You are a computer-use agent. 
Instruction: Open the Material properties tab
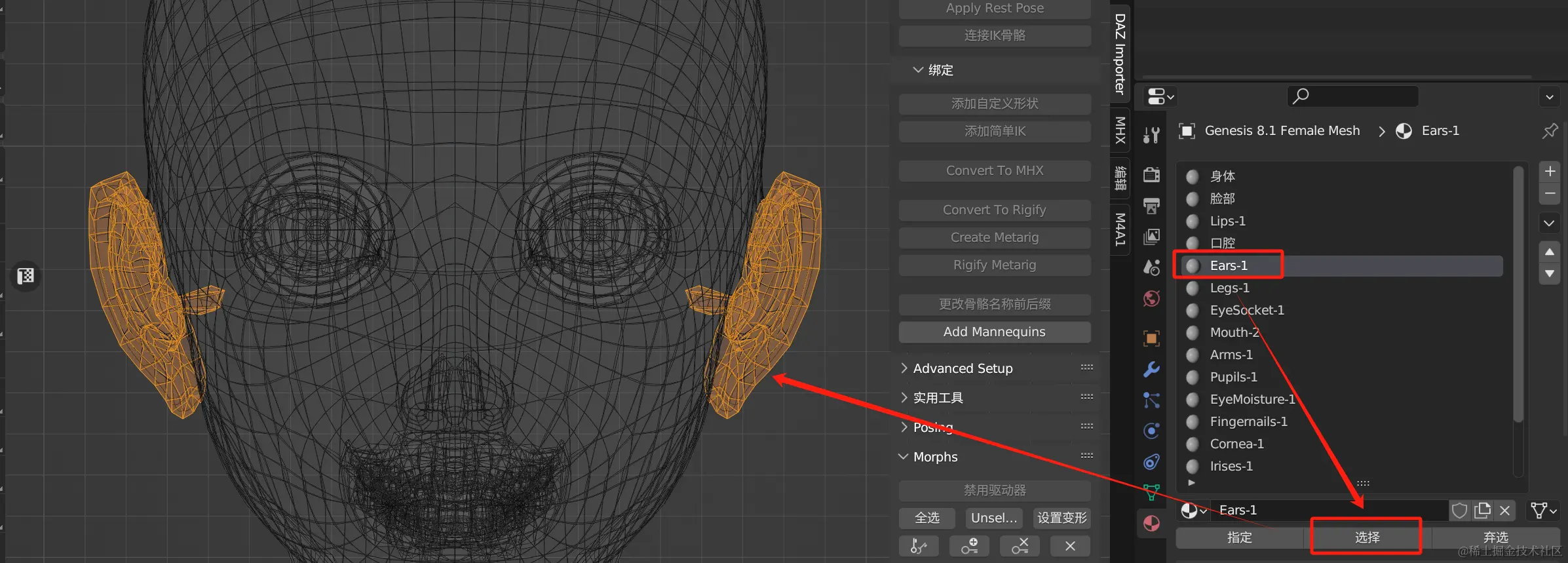click(1151, 524)
